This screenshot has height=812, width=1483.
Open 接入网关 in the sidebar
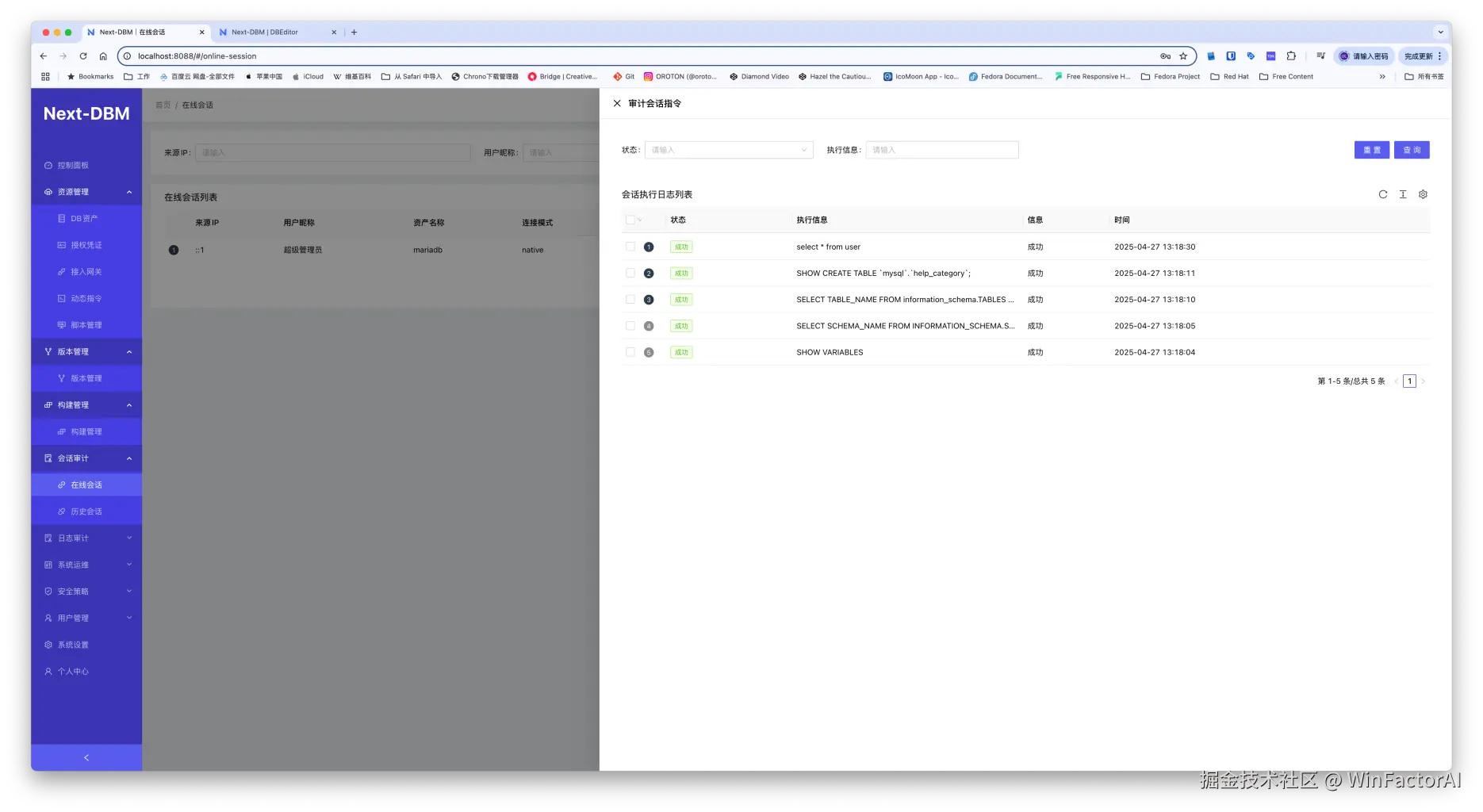86,272
